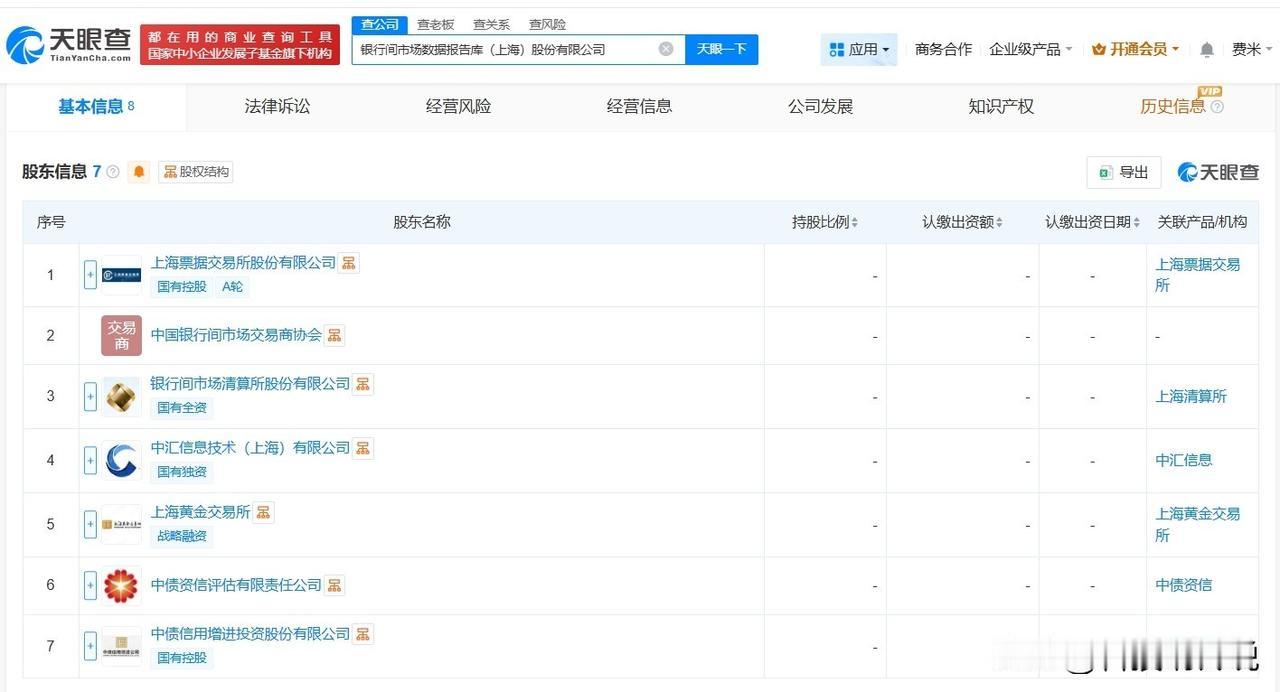This screenshot has width=1280, height=692.
Task: Switch to the 知识产权 tab
Action: (1001, 107)
